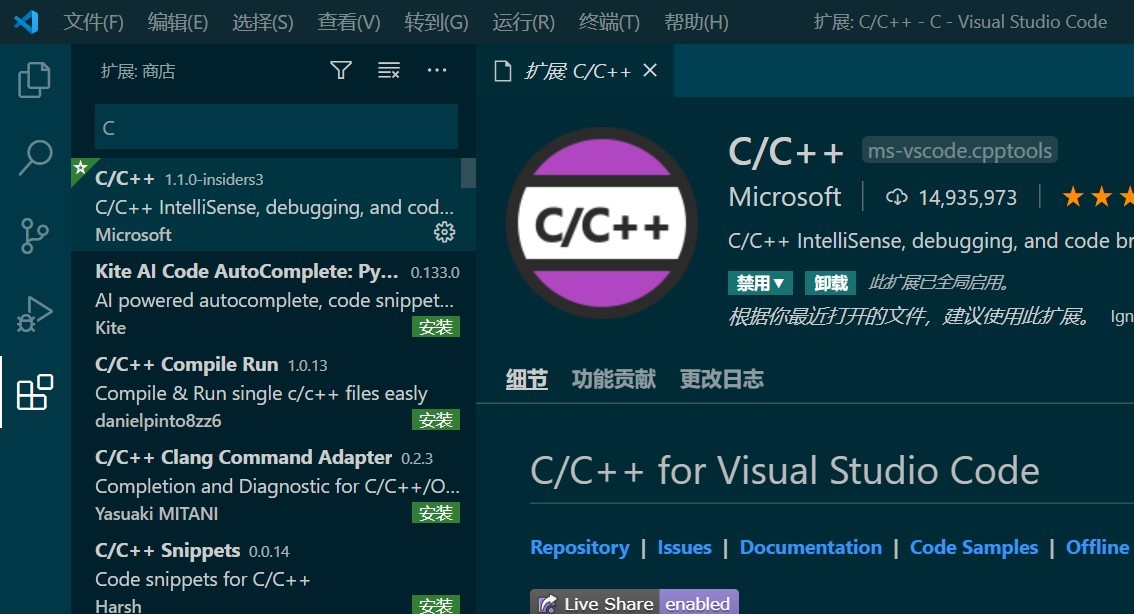Install C/C++ Clang Command Adapter extension
This screenshot has width=1134, height=614.
pyautogui.click(x=435, y=513)
